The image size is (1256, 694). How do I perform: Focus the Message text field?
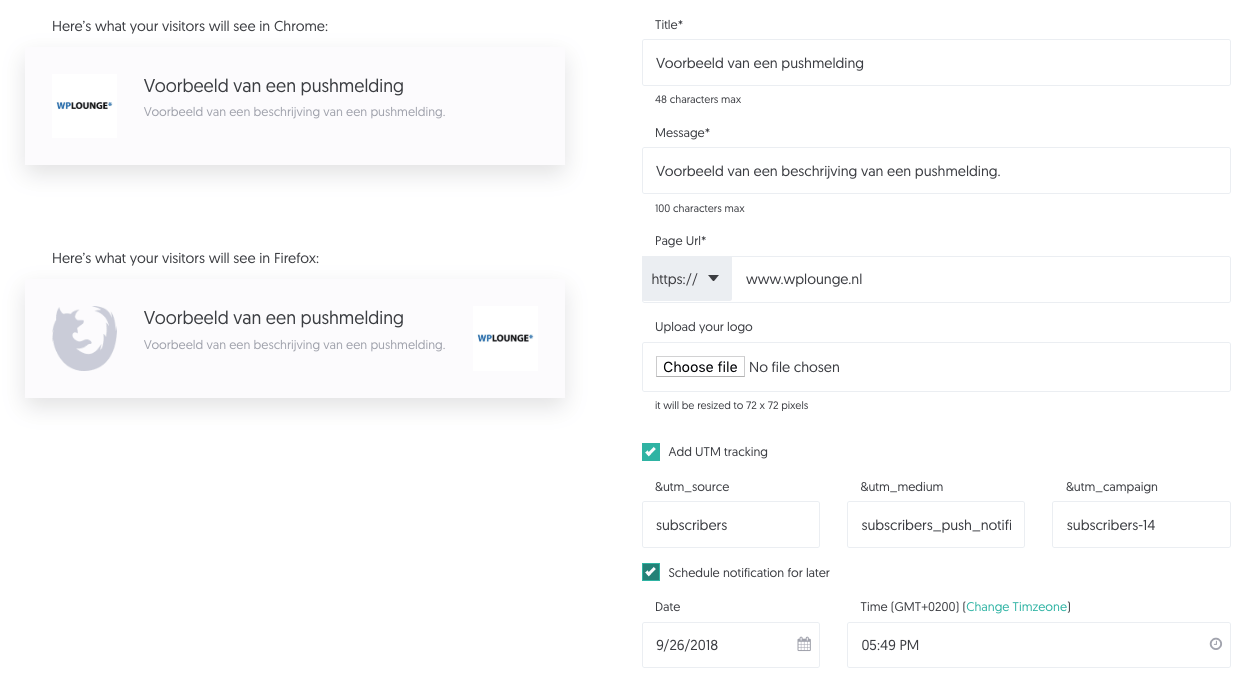point(936,171)
